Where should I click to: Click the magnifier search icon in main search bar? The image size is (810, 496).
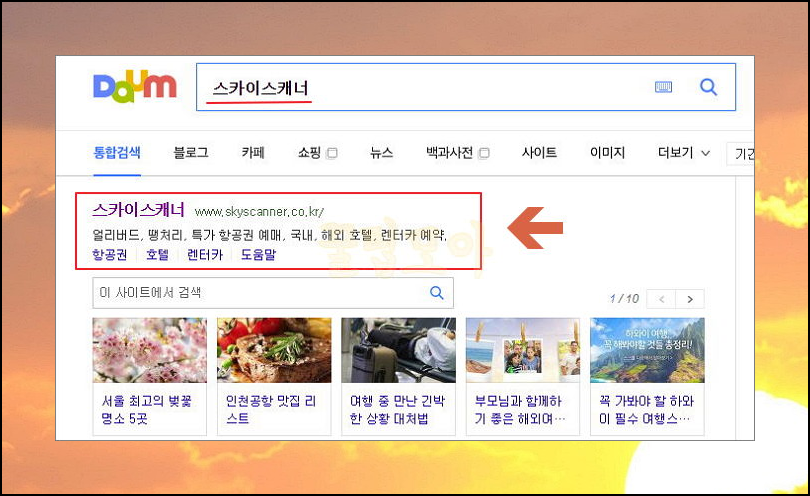[x=708, y=87]
